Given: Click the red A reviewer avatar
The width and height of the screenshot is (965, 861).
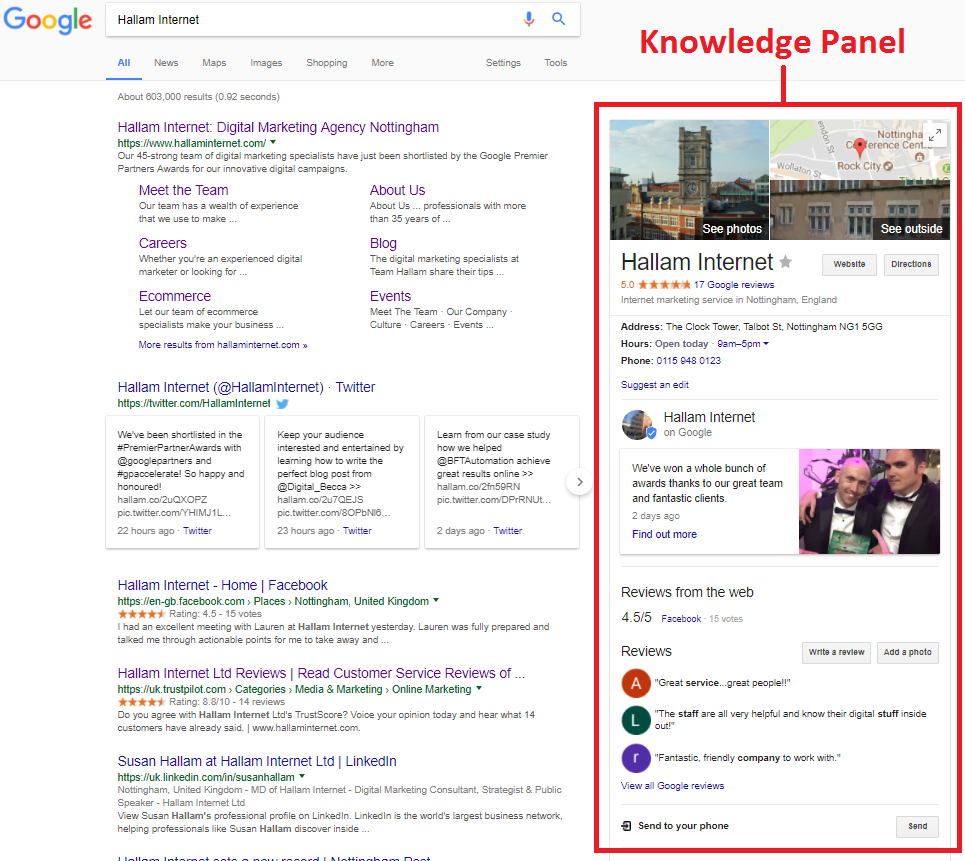Looking at the screenshot, I should (637, 683).
